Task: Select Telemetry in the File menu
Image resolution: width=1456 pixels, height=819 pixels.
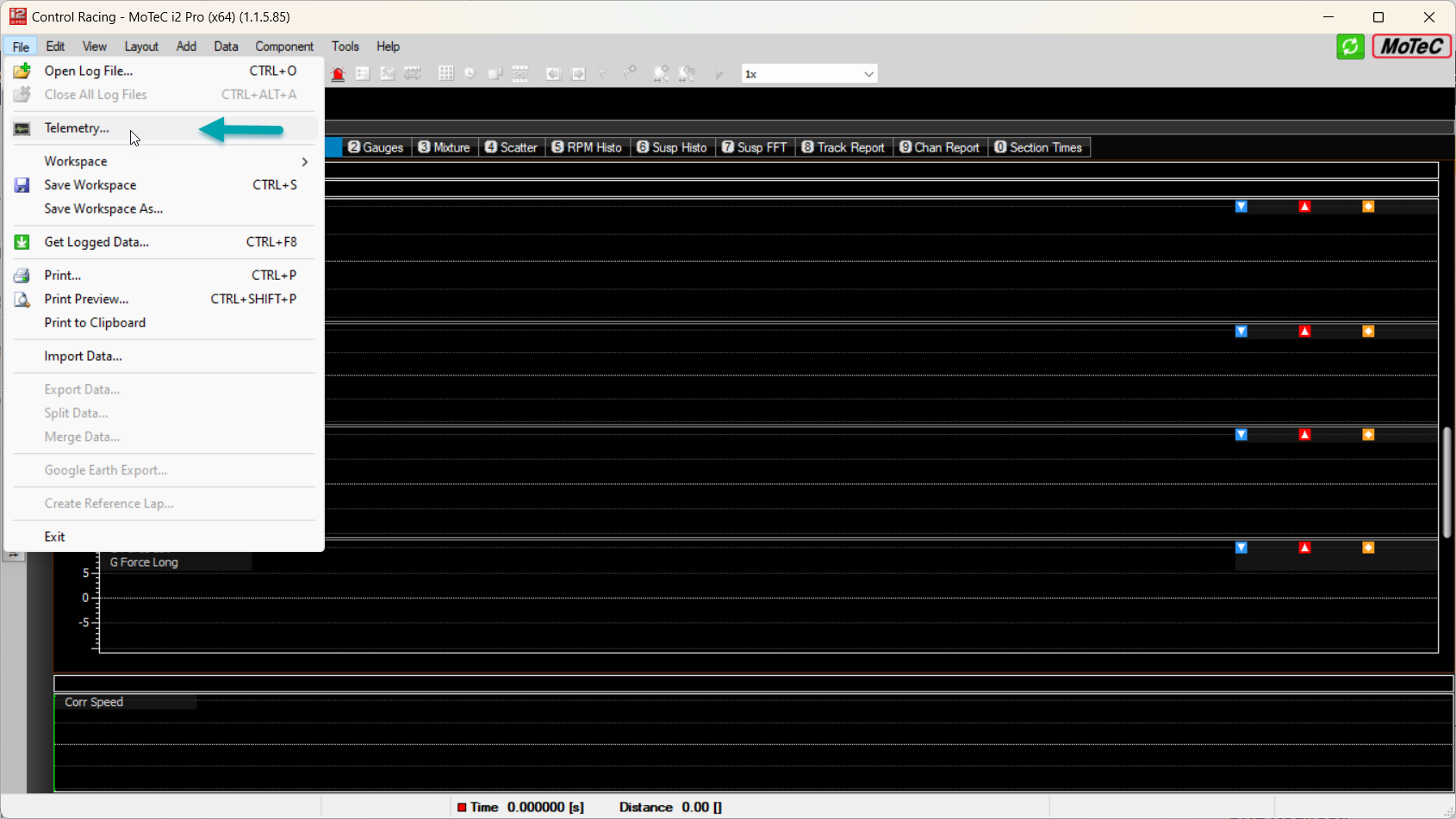Action: coord(164,128)
